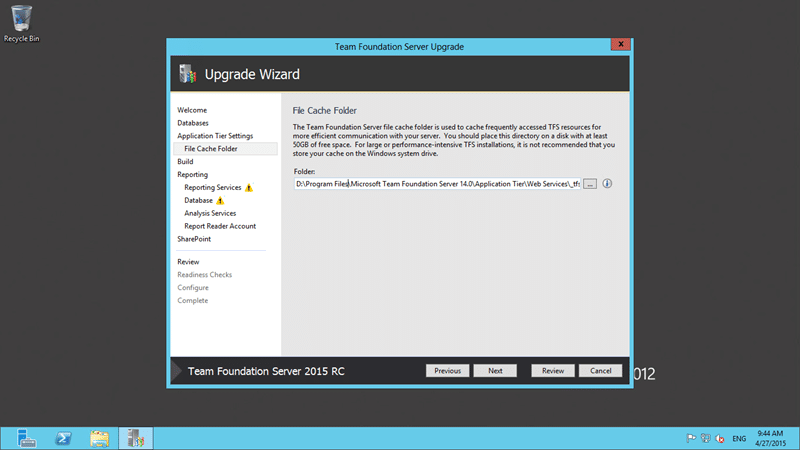Select the Reporting step

coord(192,174)
